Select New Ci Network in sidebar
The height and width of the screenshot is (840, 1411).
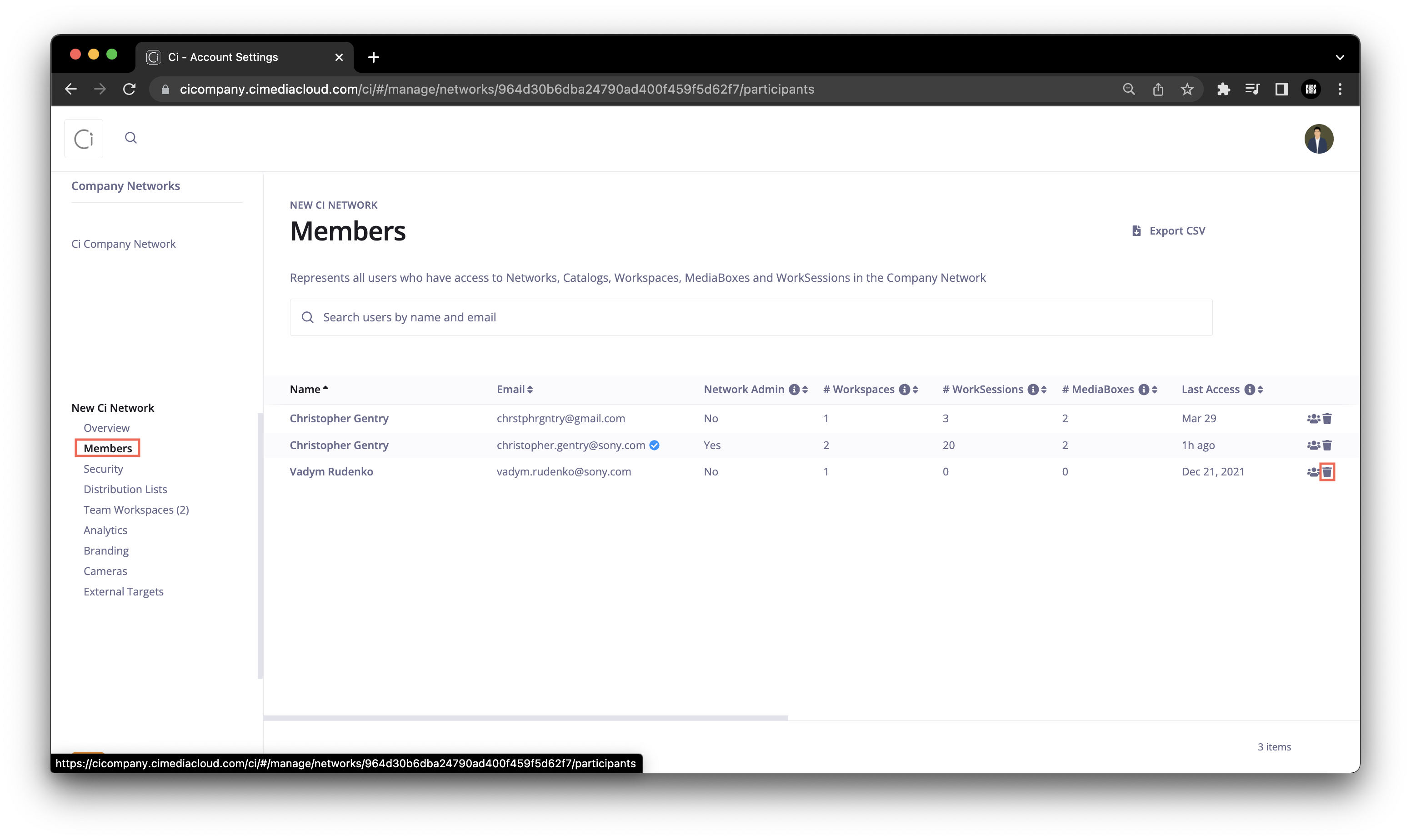(x=113, y=408)
